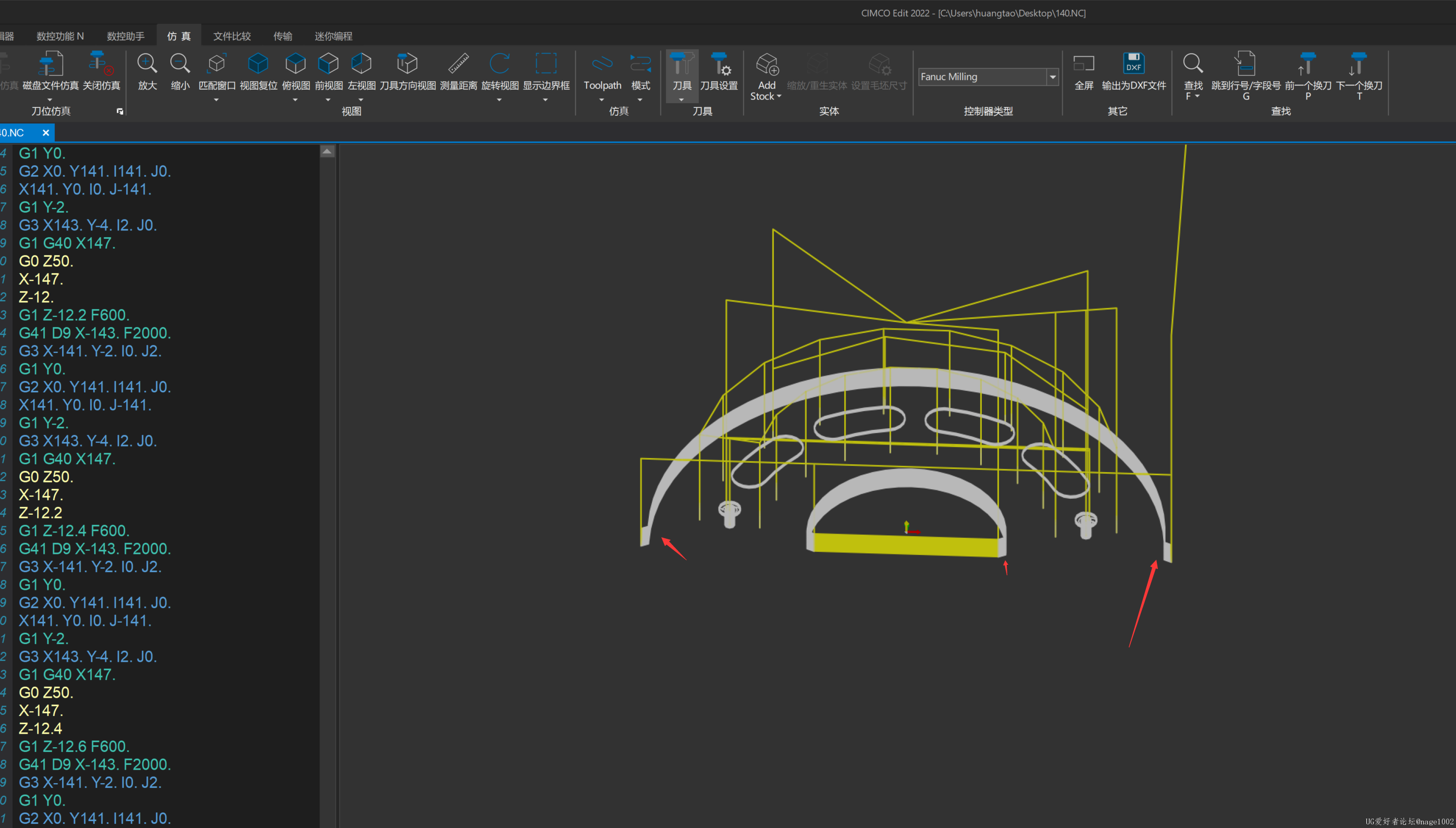The height and width of the screenshot is (828, 1456).
Task: Switch to 俯视图 top view
Action: pos(295,64)
